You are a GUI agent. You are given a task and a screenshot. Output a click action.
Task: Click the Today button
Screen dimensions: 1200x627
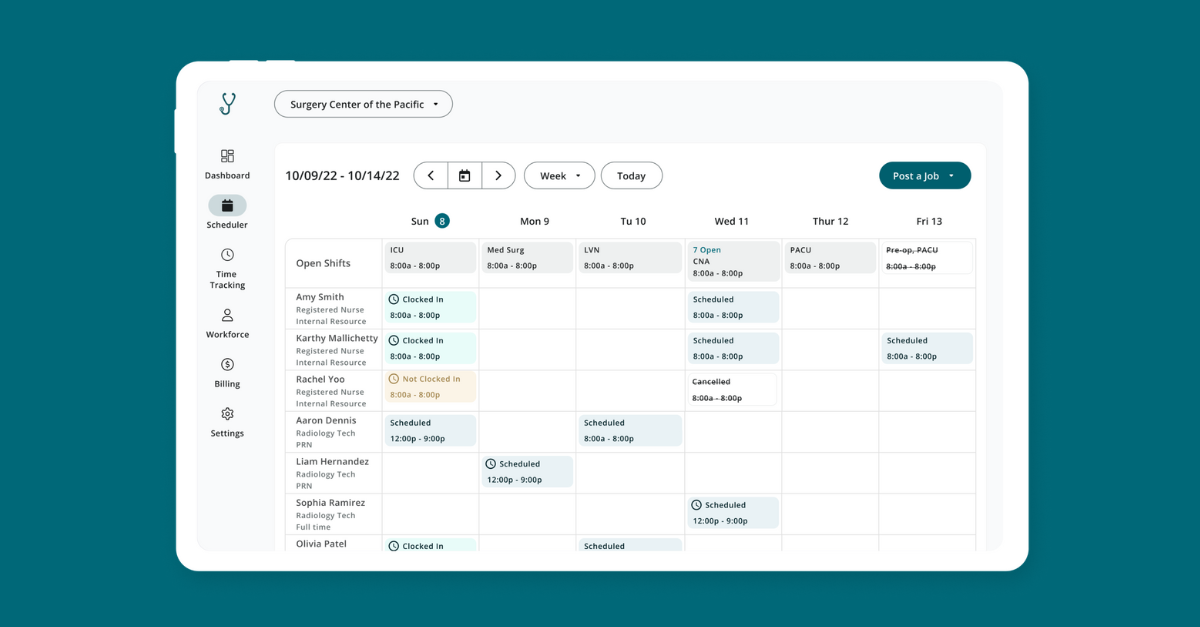pyautogui.click(x=631, y=175)
